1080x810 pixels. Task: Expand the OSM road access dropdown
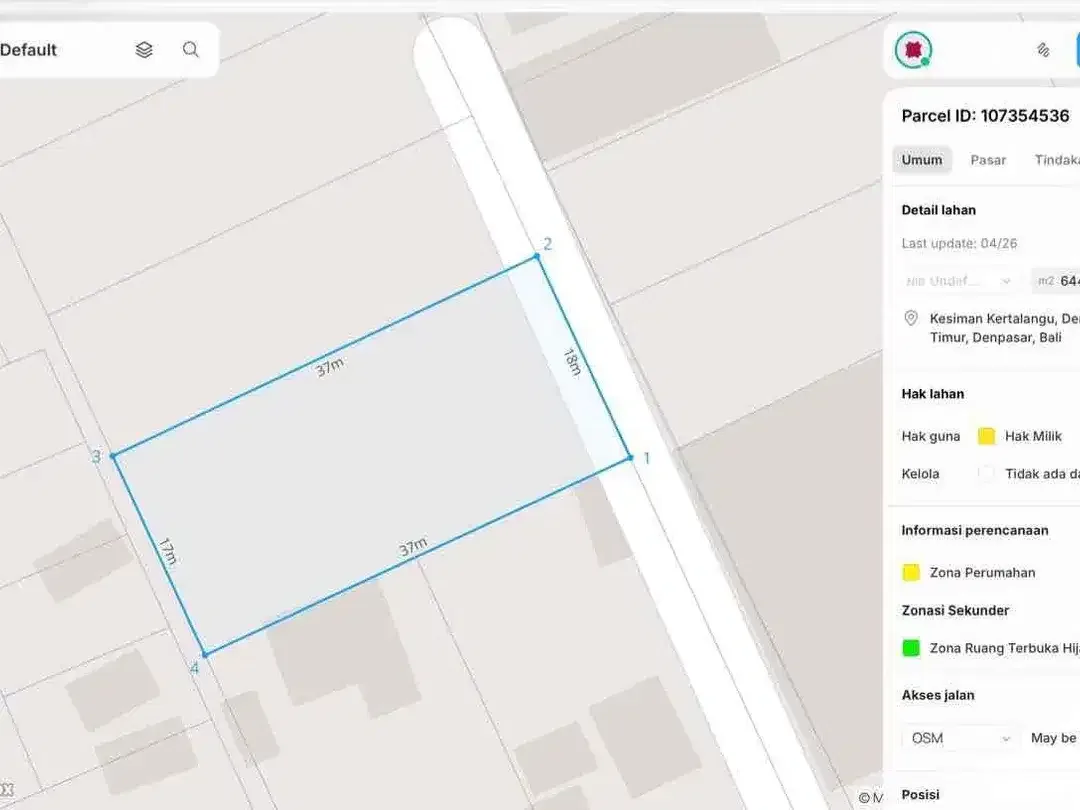click(x=961, y=738)
